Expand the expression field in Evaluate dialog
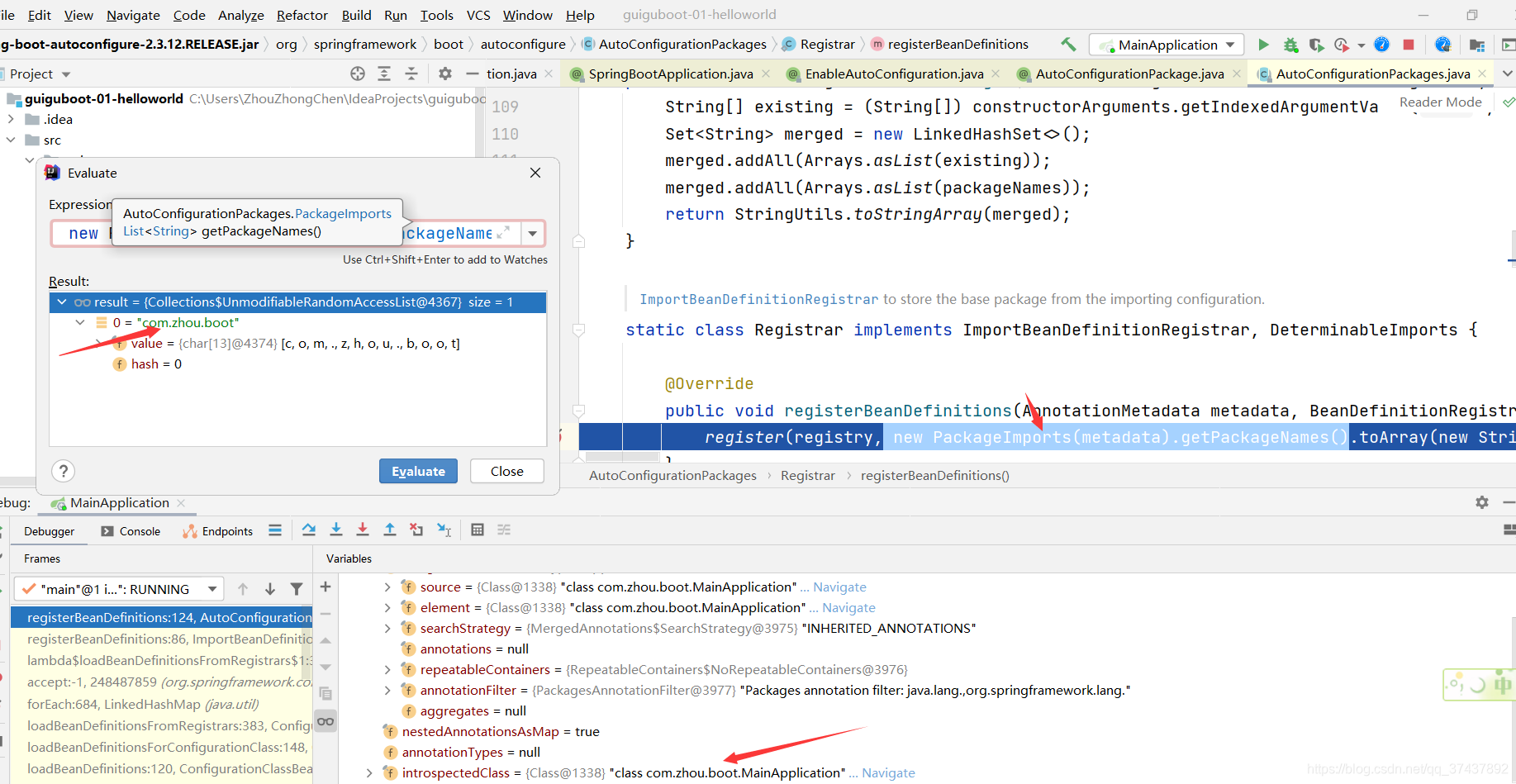The height and width of the screenshot is (784, 1516). point(503,233)
